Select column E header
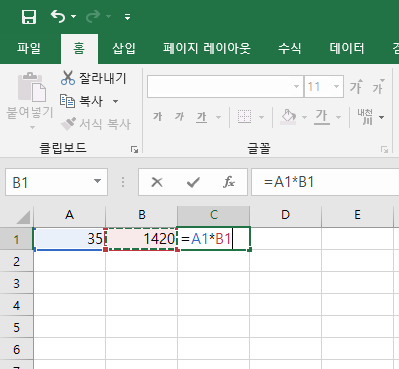399x369 pixels. pyautogui.click(x=357, y=215)
